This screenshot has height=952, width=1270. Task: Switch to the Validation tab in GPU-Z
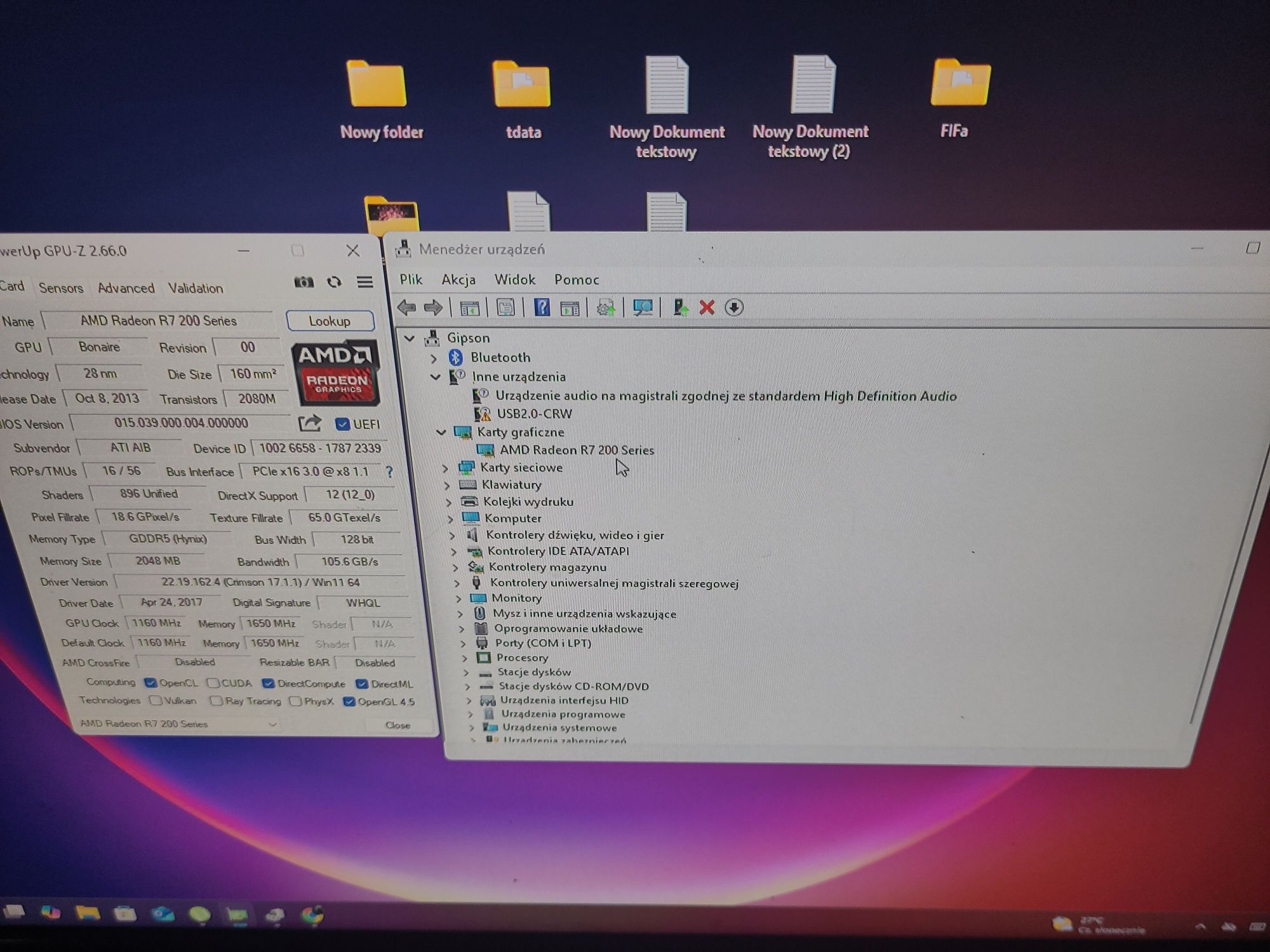click(x=196, y=288)
